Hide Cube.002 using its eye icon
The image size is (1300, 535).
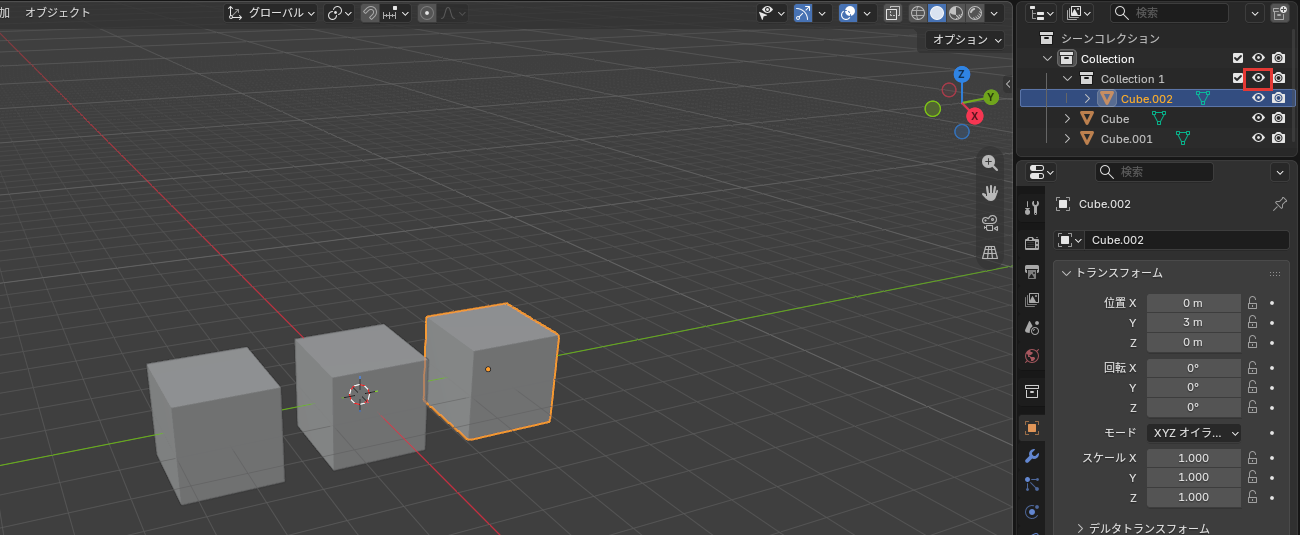click(x=1259, y=99)
